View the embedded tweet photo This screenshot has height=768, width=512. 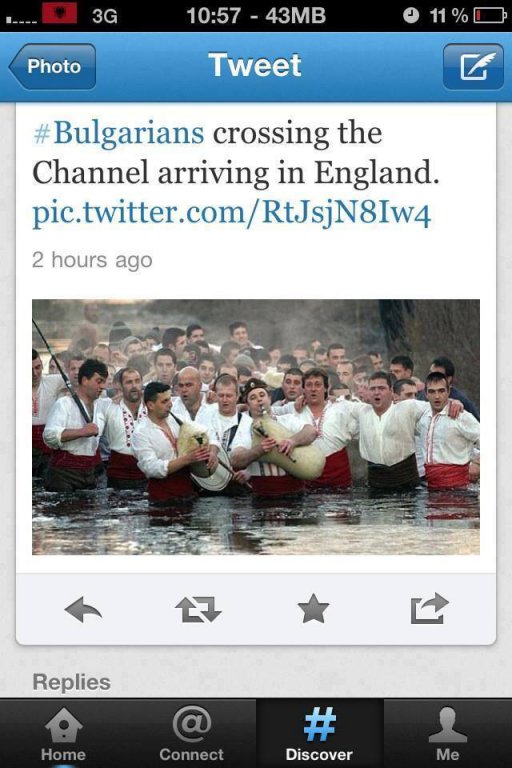256,427
